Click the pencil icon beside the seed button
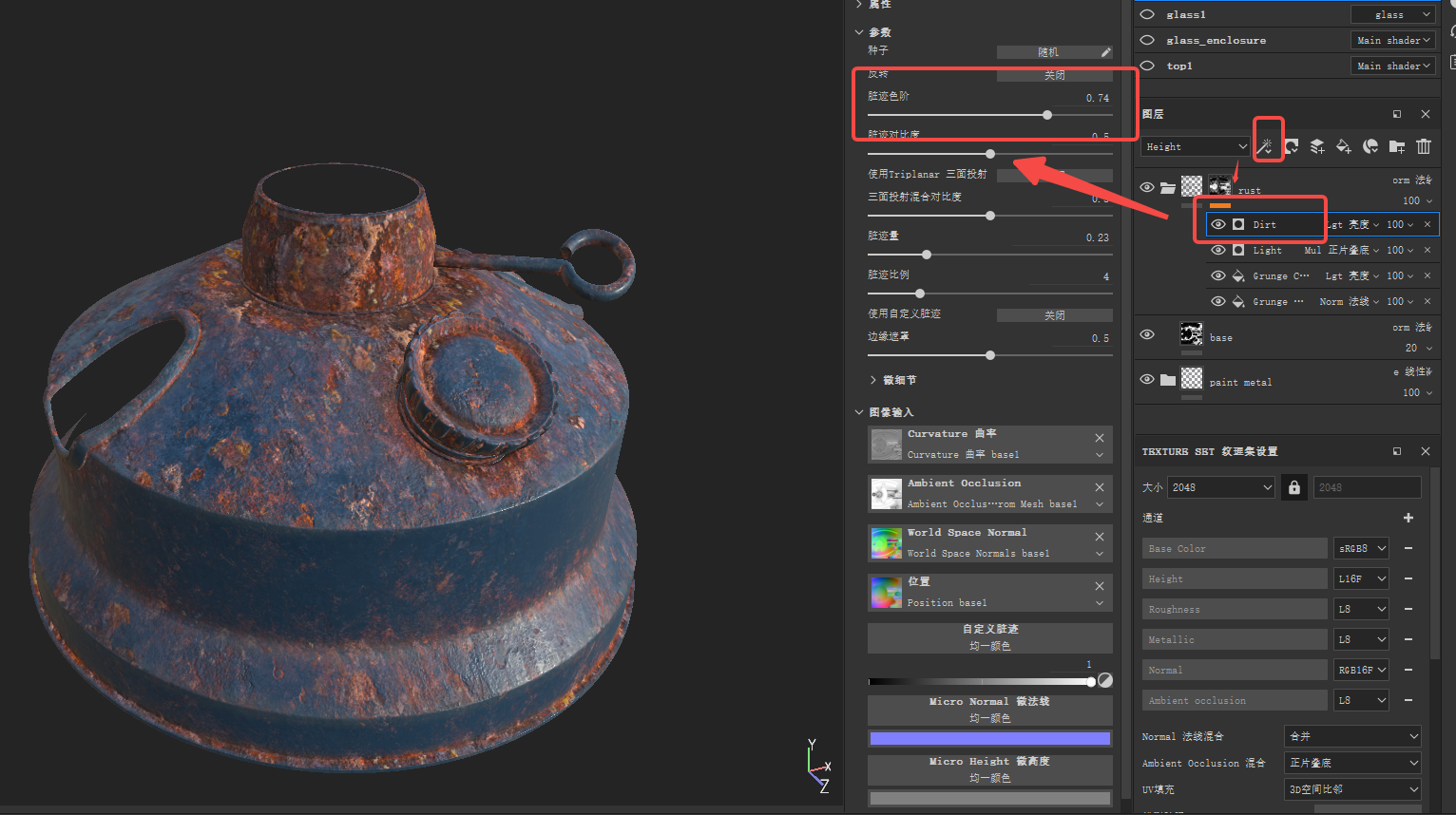Image resolution: width=1456 pixels, height=815 pixels. click(1105, 52)
